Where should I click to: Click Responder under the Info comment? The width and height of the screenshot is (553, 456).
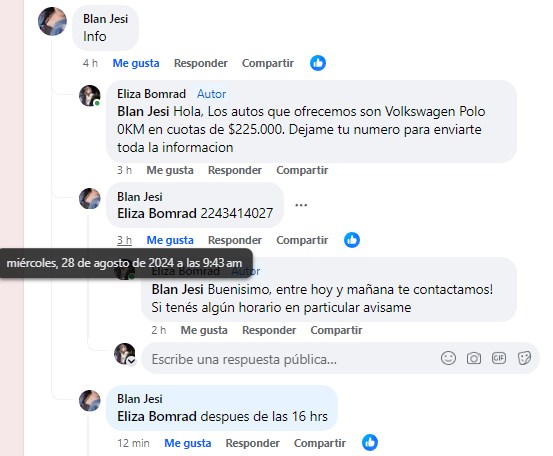point(201,63)
